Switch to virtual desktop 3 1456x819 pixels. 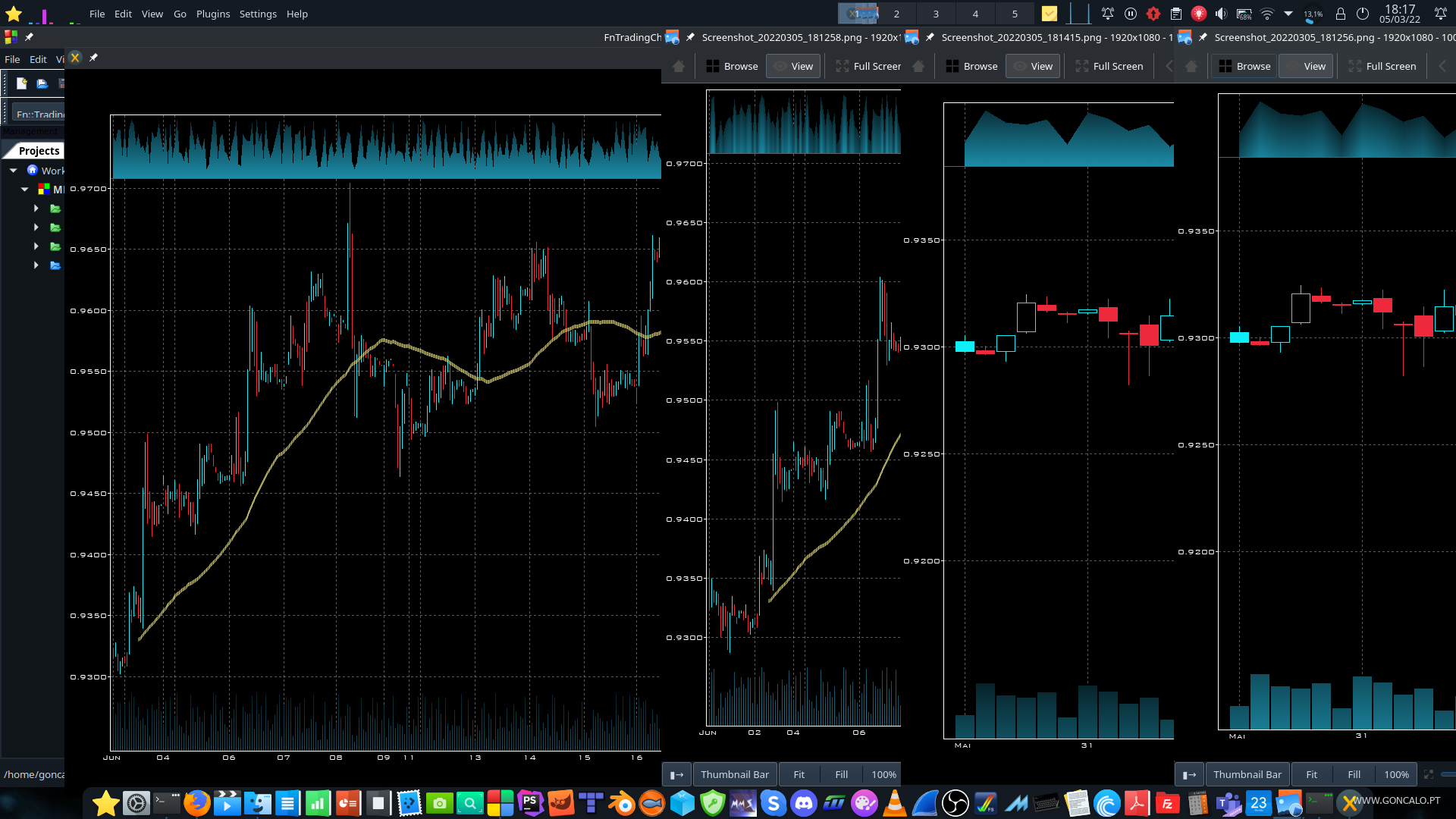(x=936, y=14)
